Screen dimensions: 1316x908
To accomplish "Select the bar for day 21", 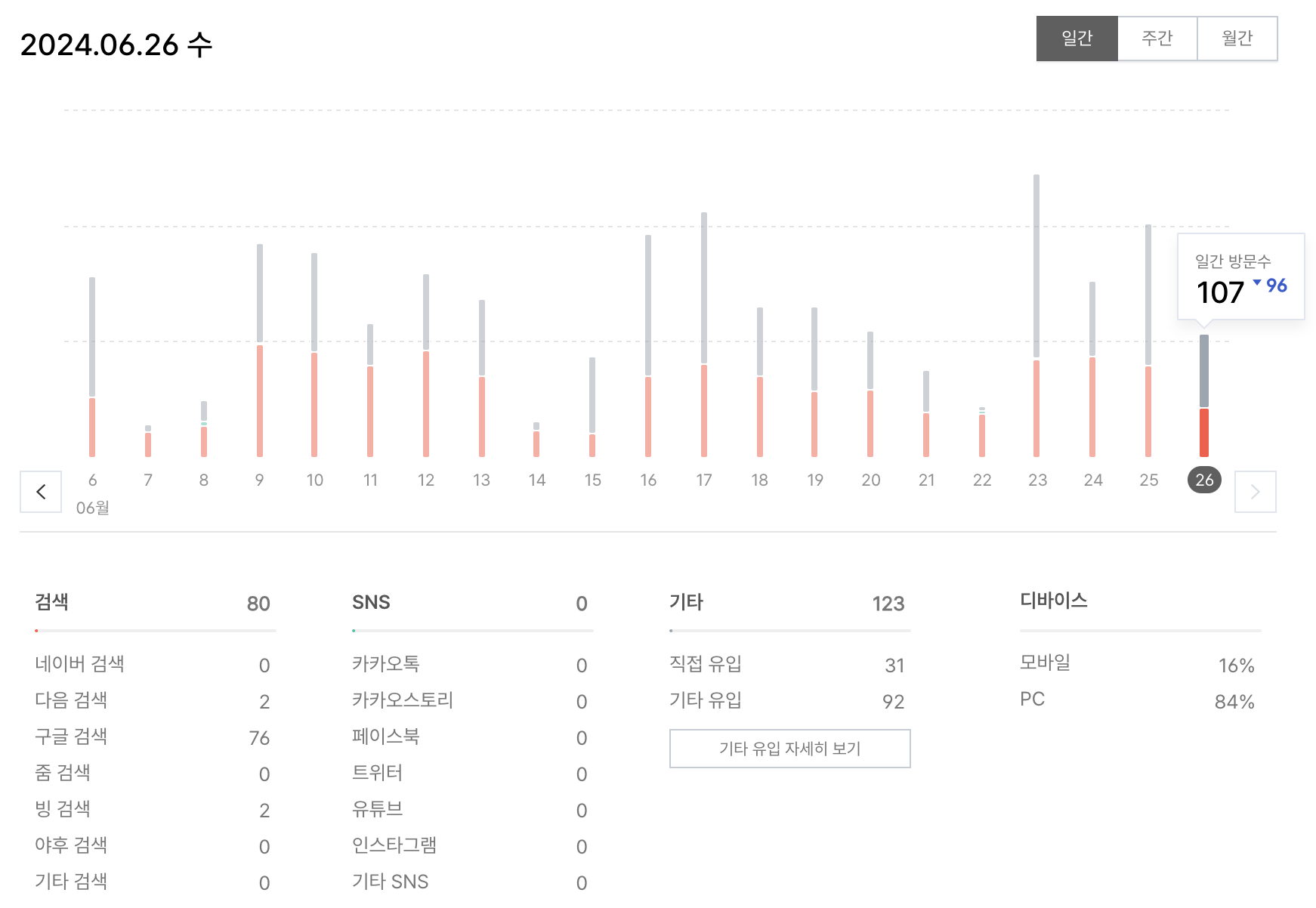I will [926, 414].
